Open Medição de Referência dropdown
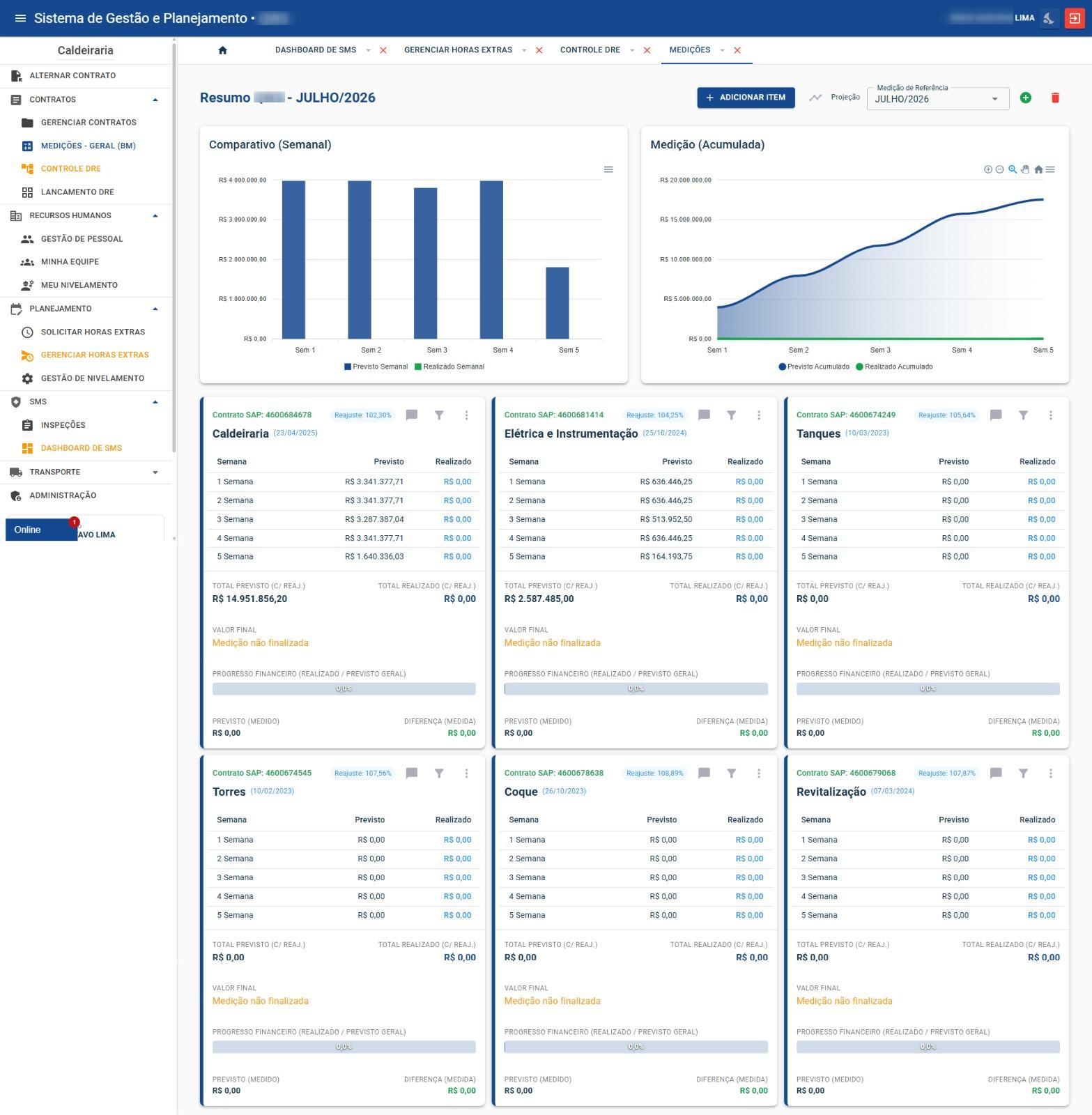Image resolution: width=1092 pixels, height=1115 pixels. point(938,99)
